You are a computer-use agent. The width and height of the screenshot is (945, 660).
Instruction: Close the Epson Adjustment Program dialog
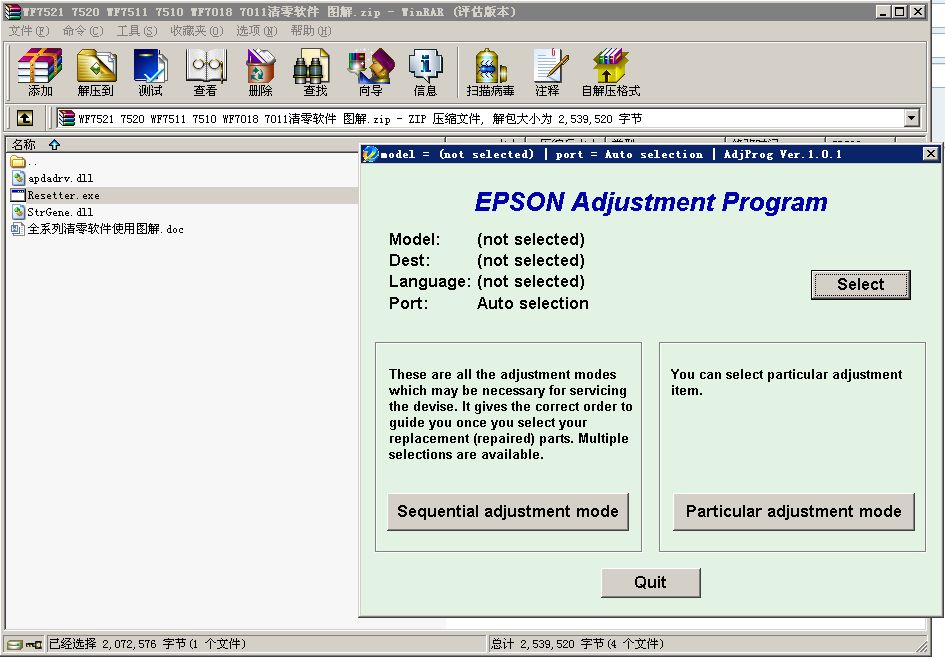[x=931, y=154]
